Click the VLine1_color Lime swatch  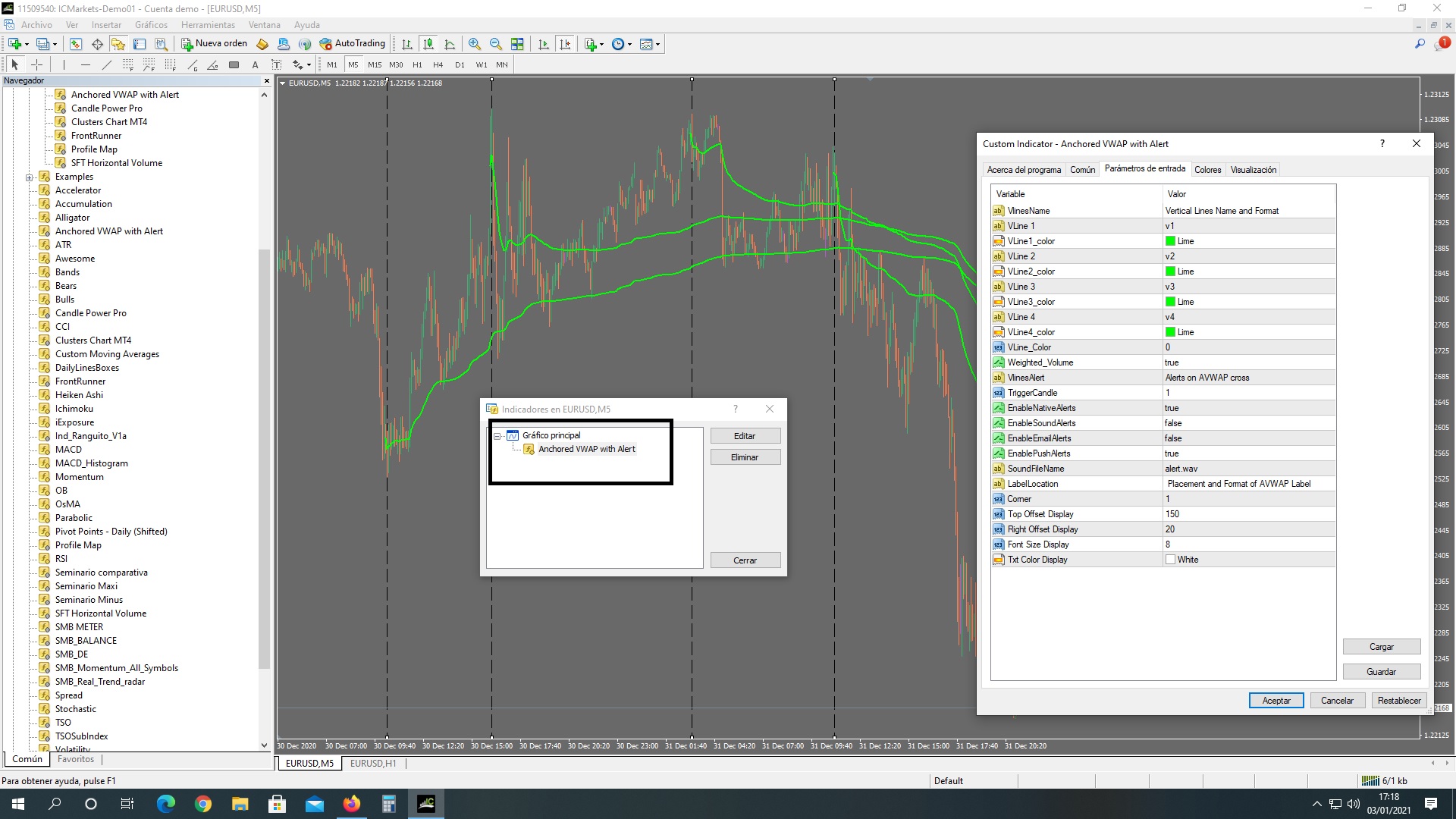[x=1170, y=241]
